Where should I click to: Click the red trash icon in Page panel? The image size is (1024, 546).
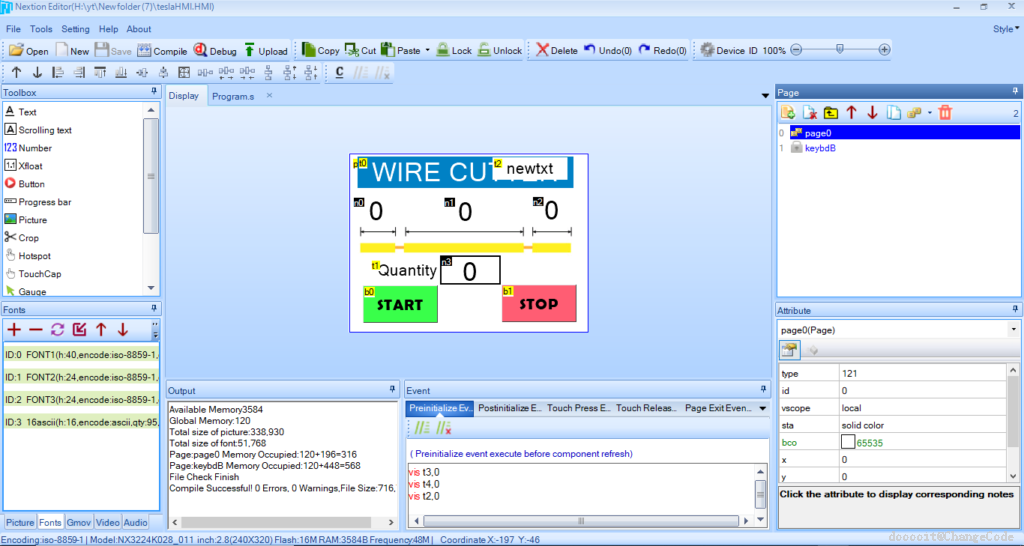click(945, 113)
